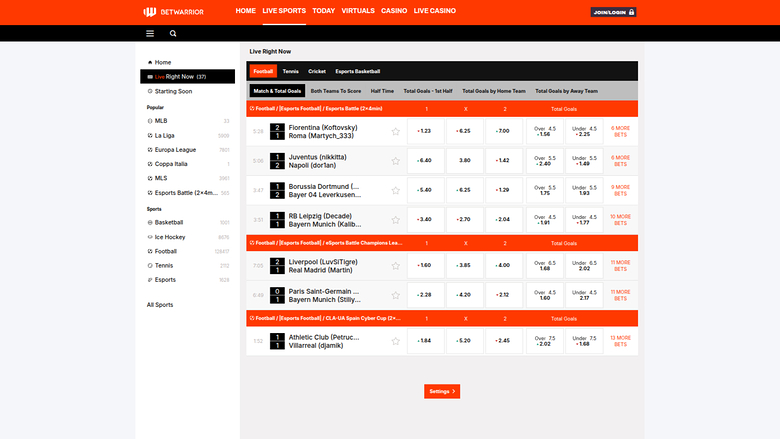
Task: Click the MLS icon in sidebar
Action: [x=150, y=178]
